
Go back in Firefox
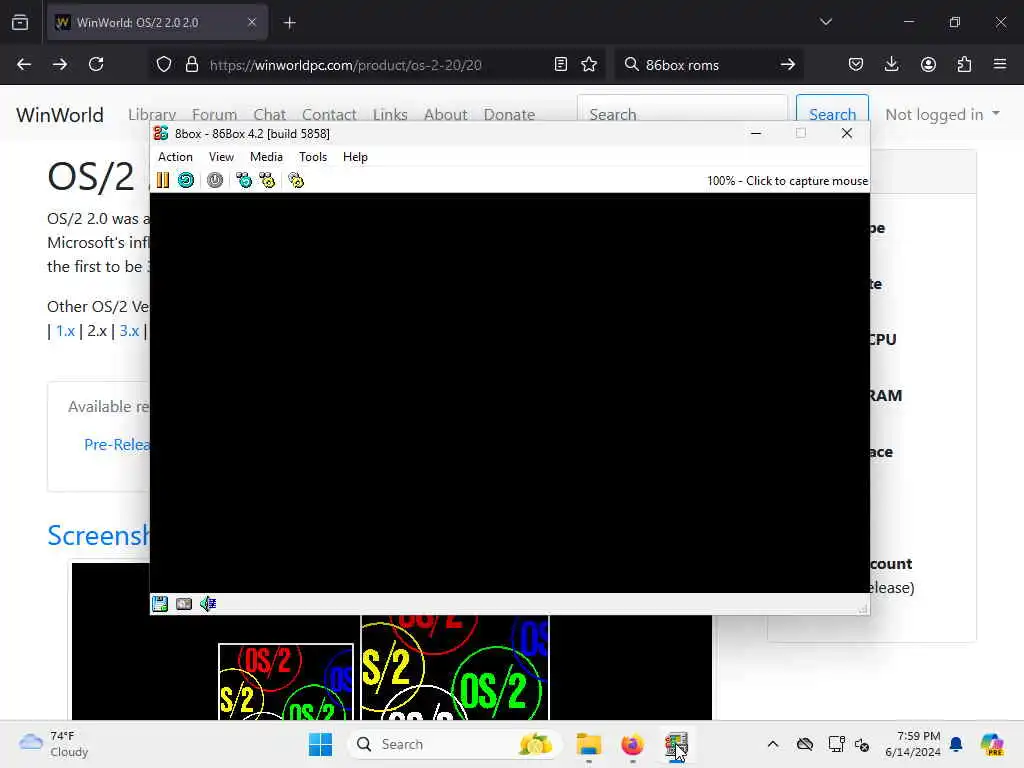coord(24,65)
